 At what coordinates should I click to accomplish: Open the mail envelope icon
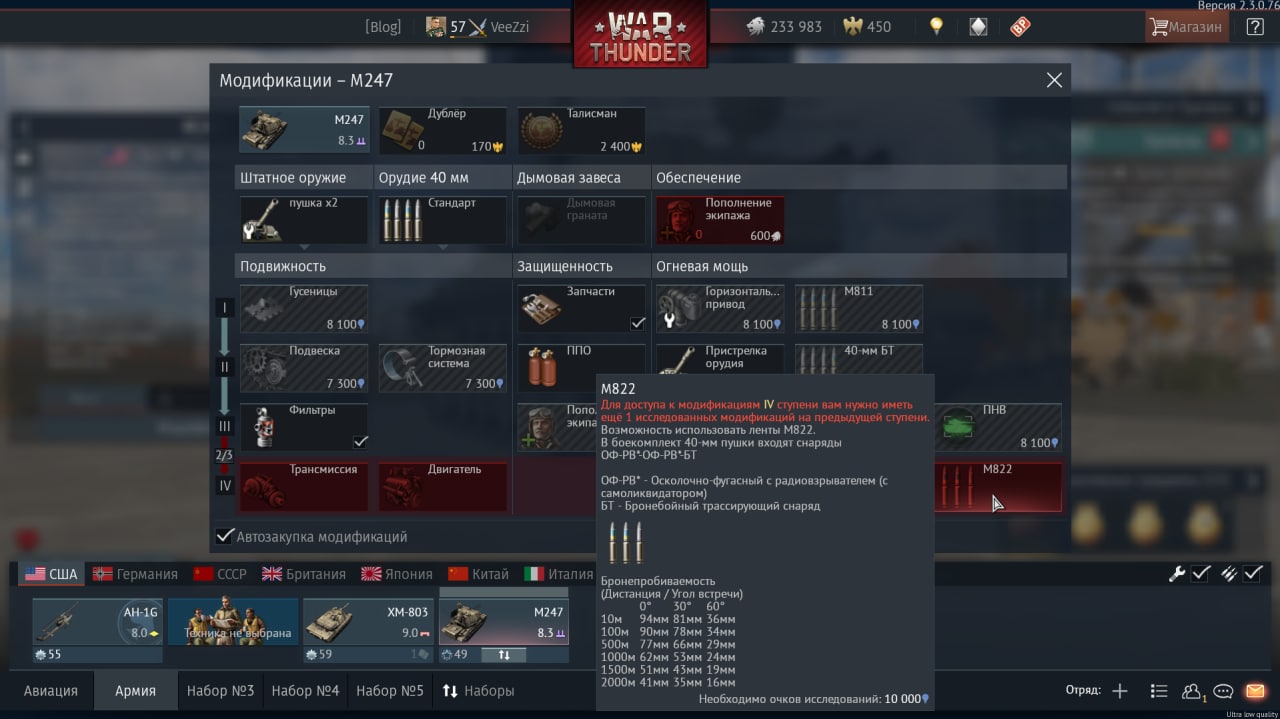1255,691
